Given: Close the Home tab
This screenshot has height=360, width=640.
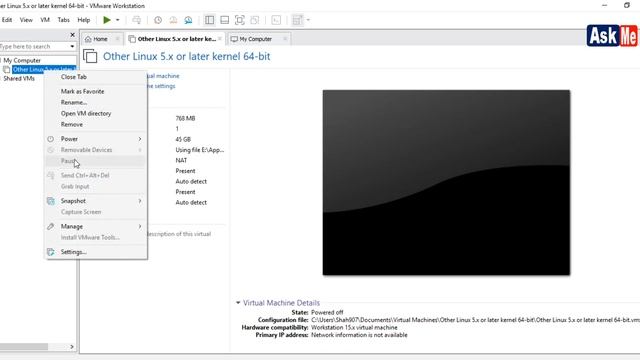Looking at the screenshot, I should 117,39.
